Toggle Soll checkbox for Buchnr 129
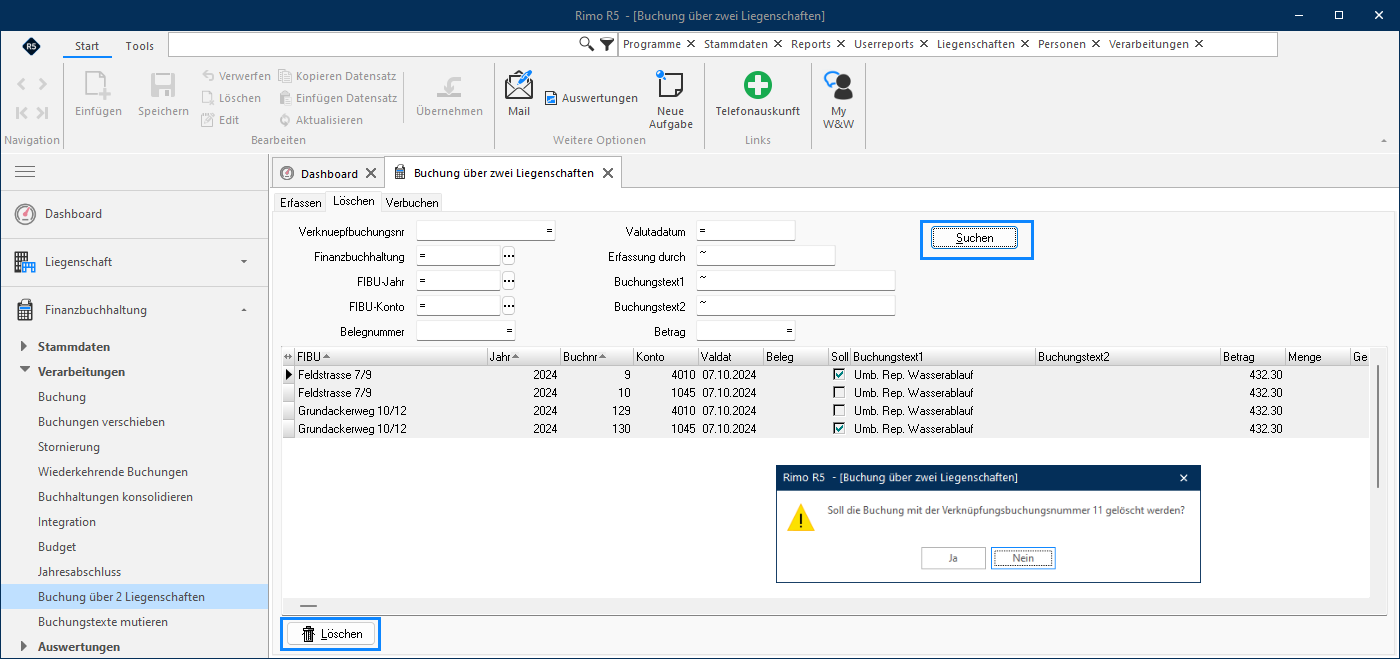The image size is (1400, 659). [x=839, y=410]
